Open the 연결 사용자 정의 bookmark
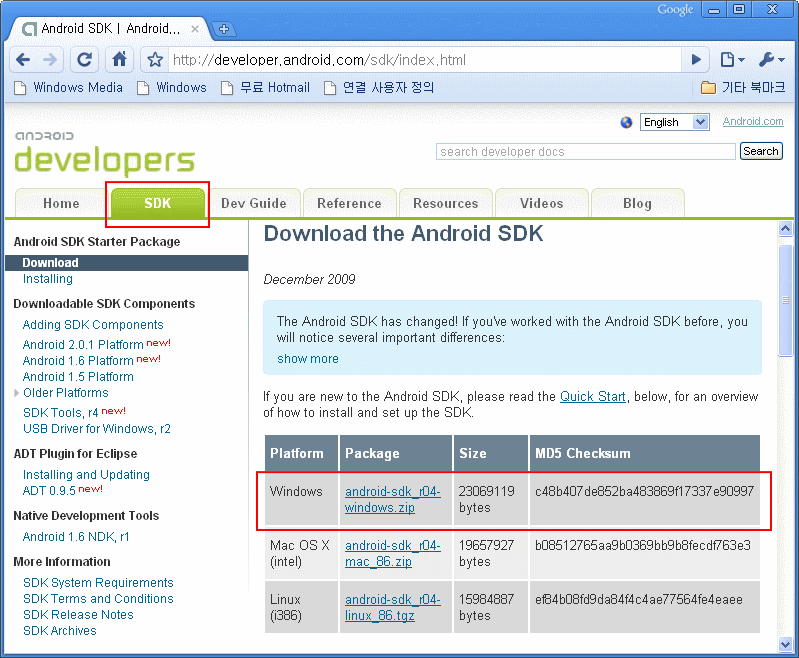Viewport: 799px width, 658px height. pyautogui.click(x=379, y=88)
